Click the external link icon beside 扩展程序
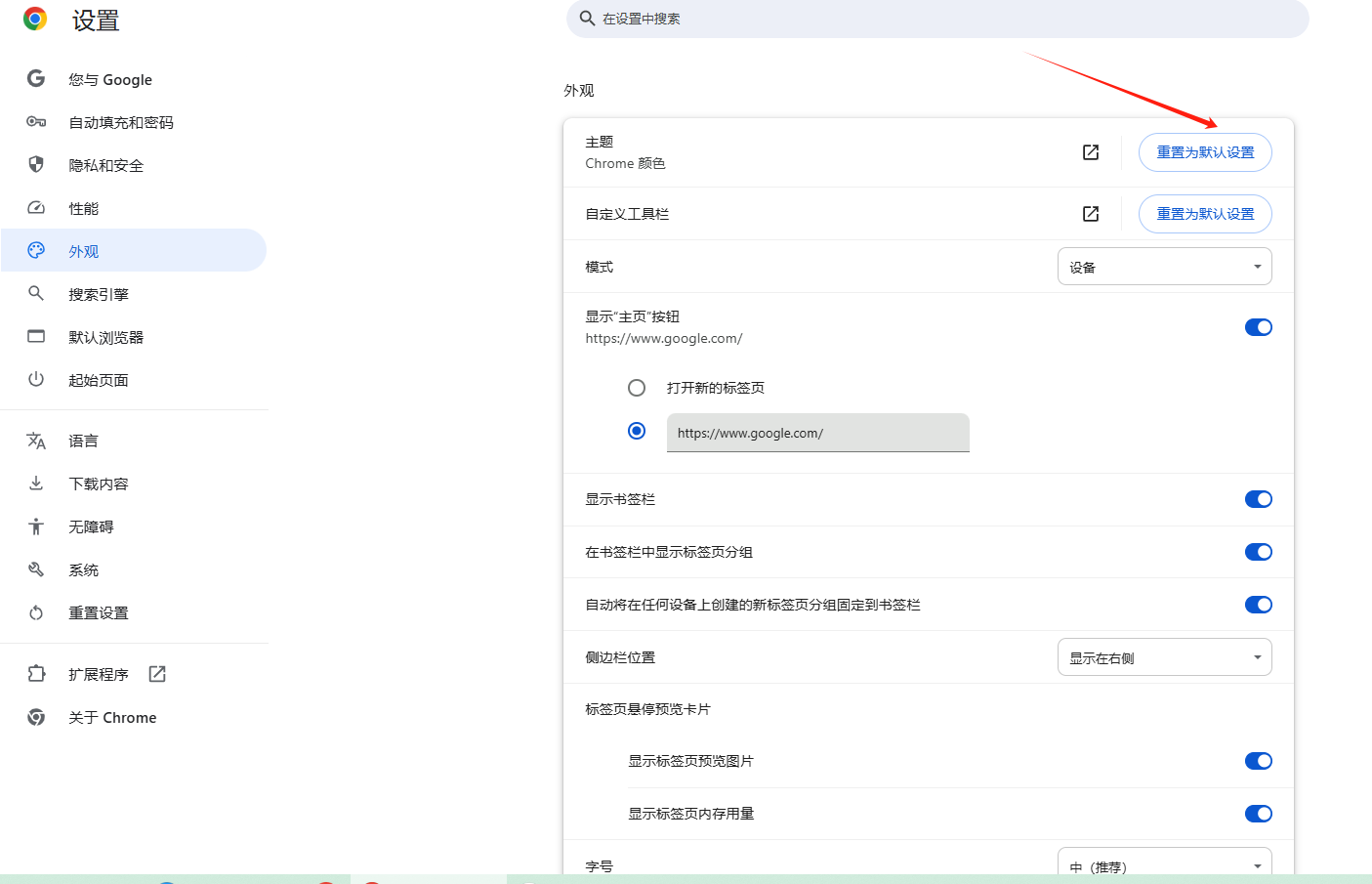The width and height of the screenshot is (1372, 884). click(x=157, y=674)
